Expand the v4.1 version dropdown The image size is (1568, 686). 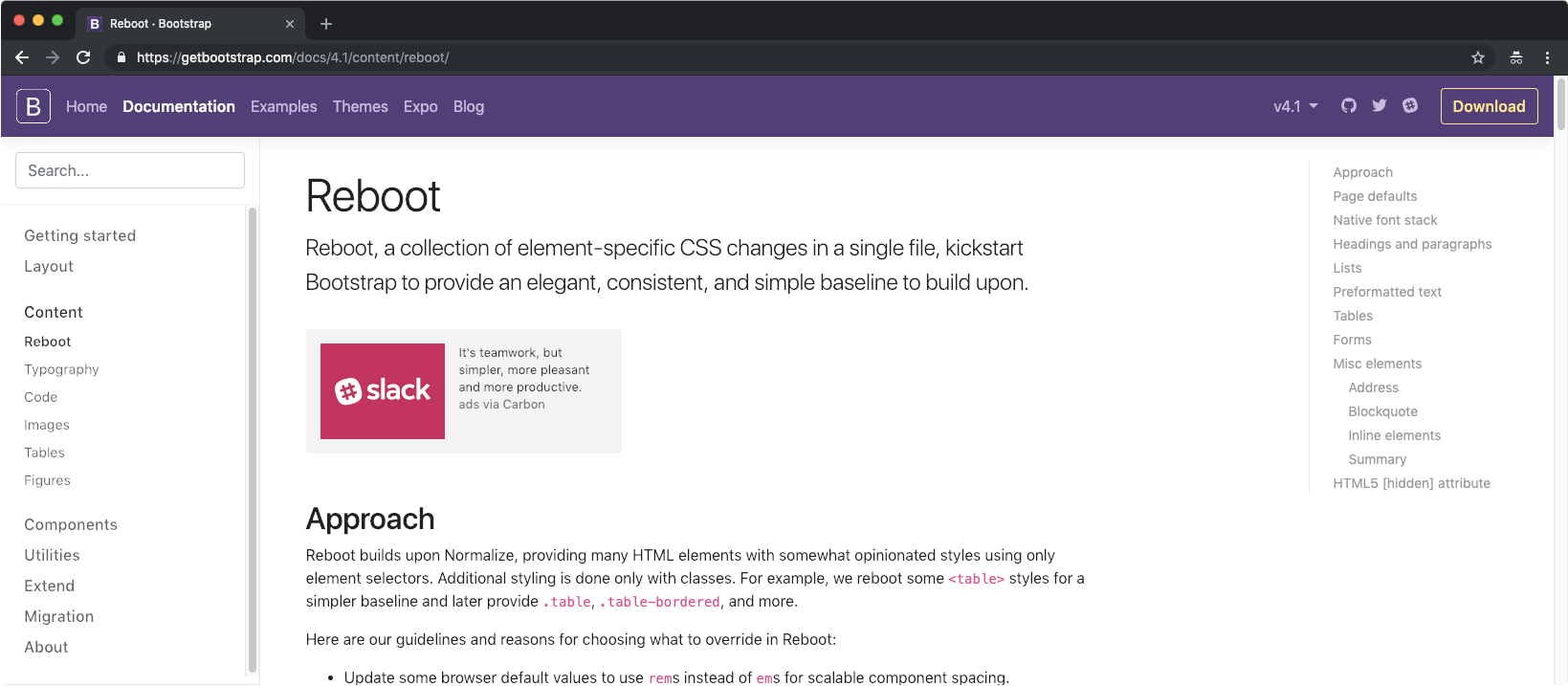[1295, 106]
